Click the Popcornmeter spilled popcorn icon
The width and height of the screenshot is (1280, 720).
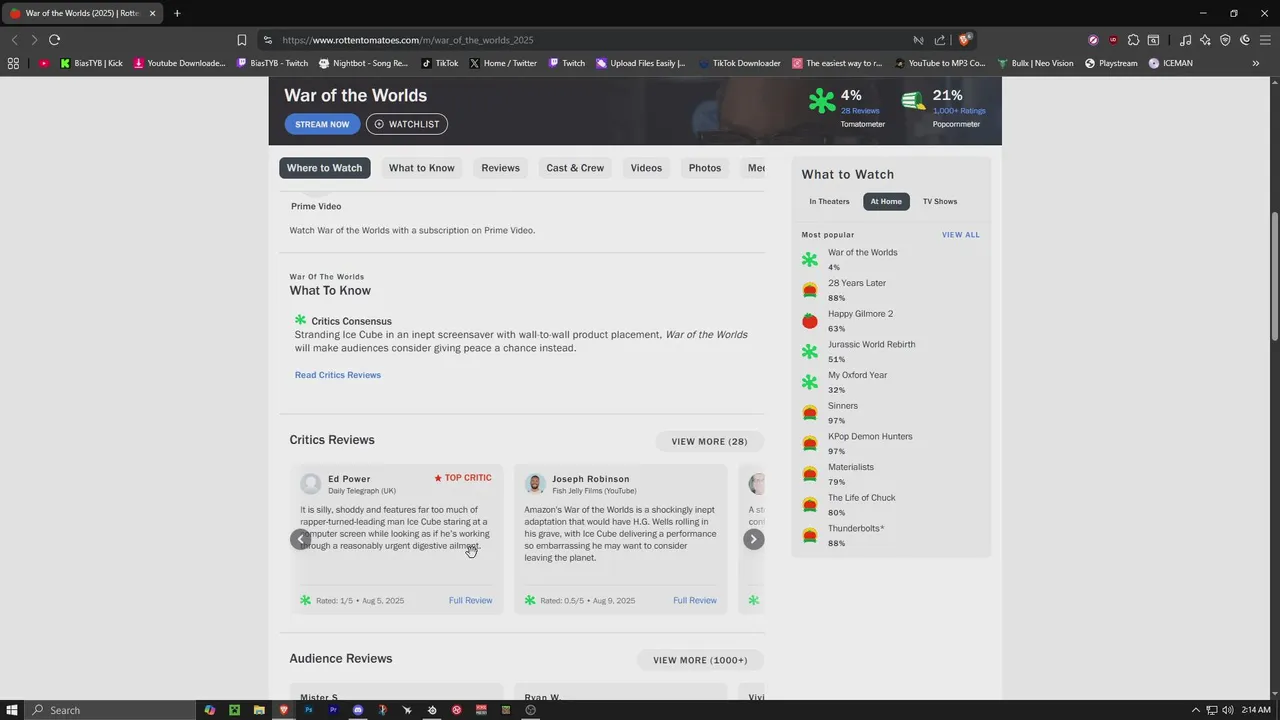913,101
